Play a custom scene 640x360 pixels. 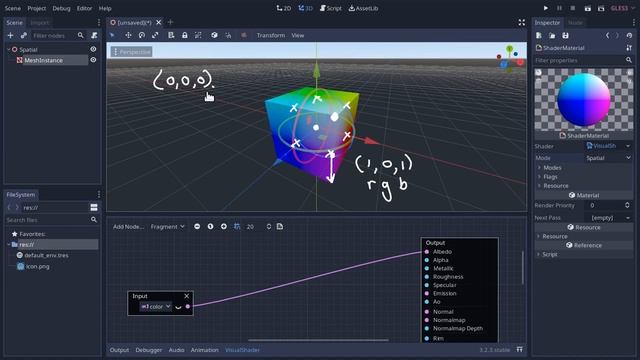(601, 8)
